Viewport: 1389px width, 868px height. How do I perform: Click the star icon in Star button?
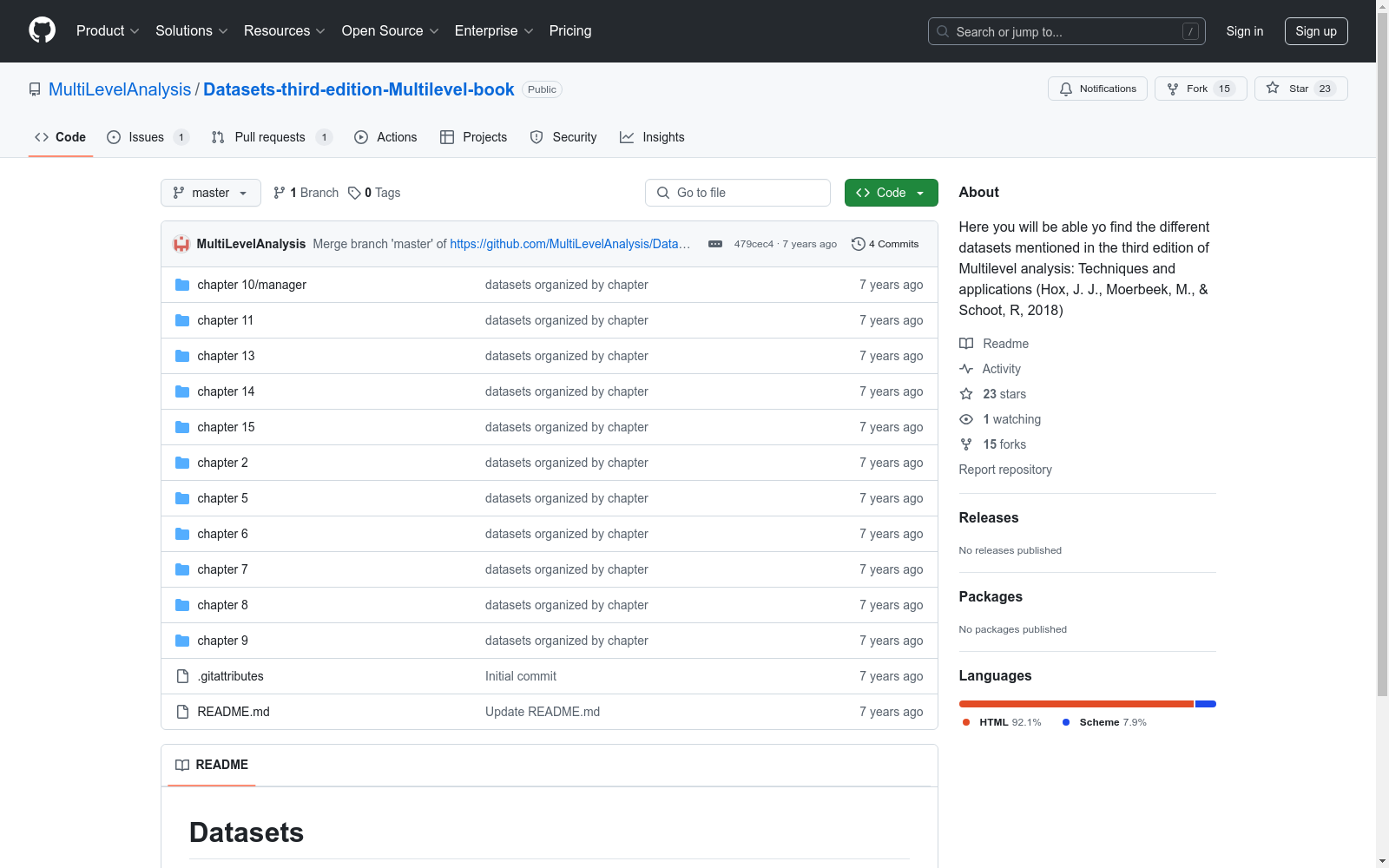(1273, 88)
